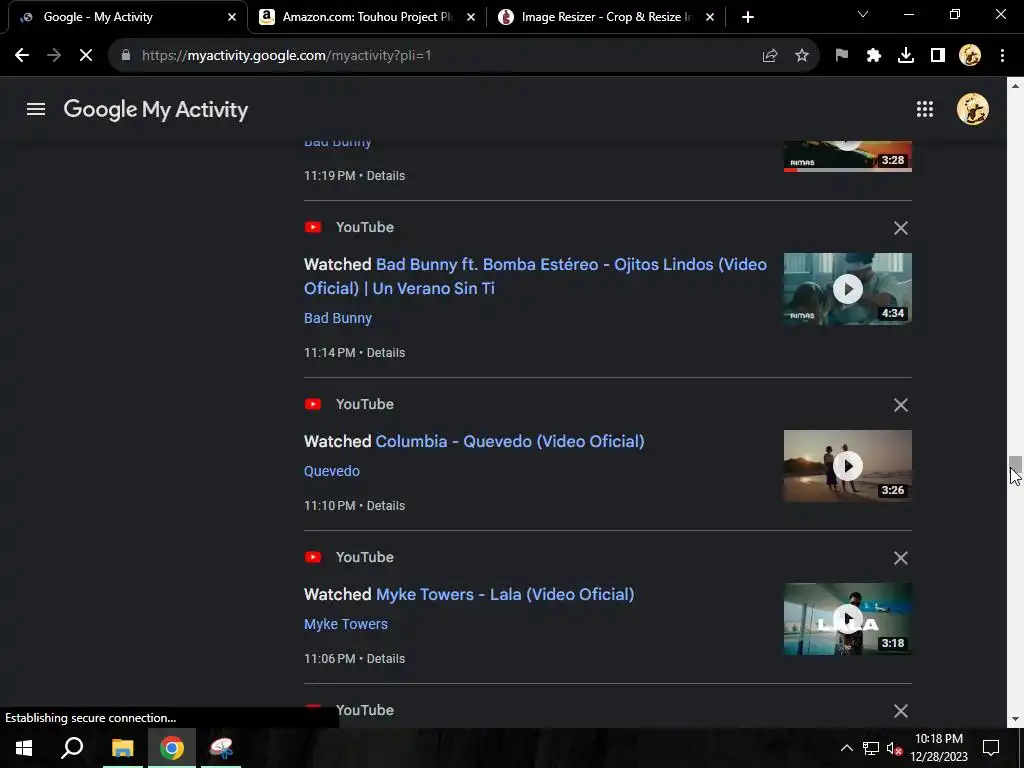Screen dimensions: 1024x768
Task: Toggle the Chrome side panel
Action: click(x=938, y=56)
